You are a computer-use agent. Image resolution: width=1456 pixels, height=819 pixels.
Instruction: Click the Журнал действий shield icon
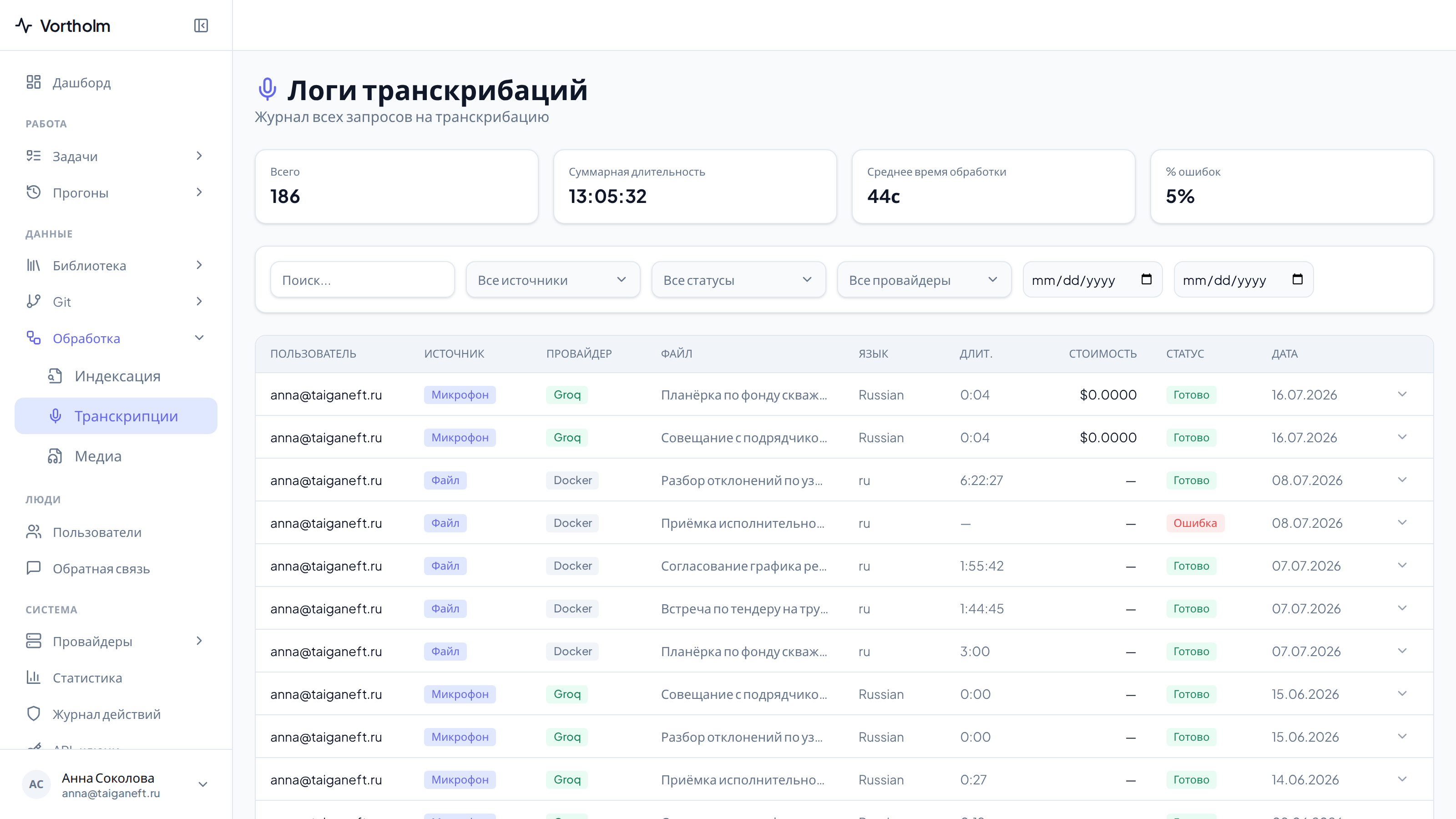click(33, 714)
